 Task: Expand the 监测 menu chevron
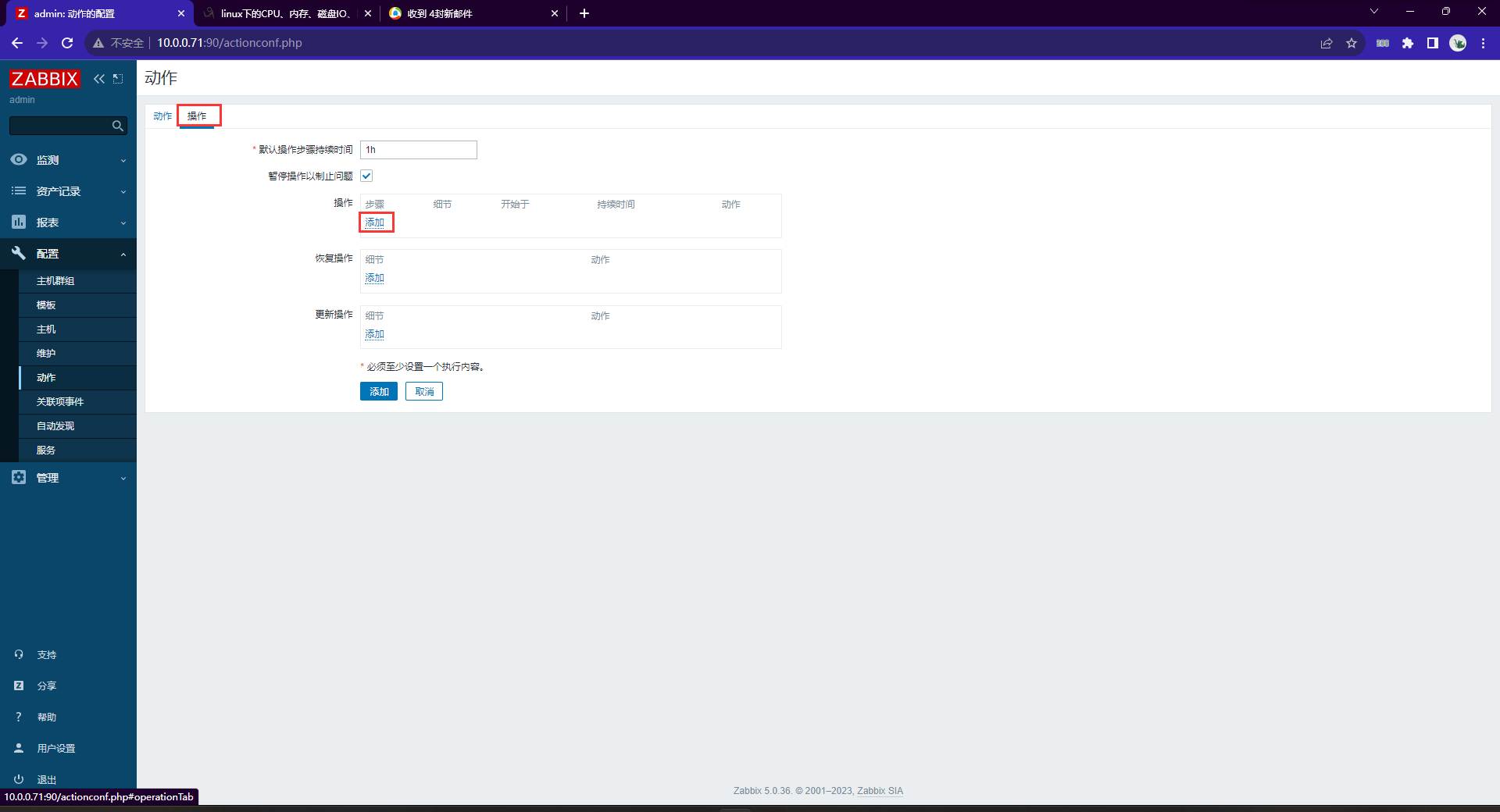point(123,160)
